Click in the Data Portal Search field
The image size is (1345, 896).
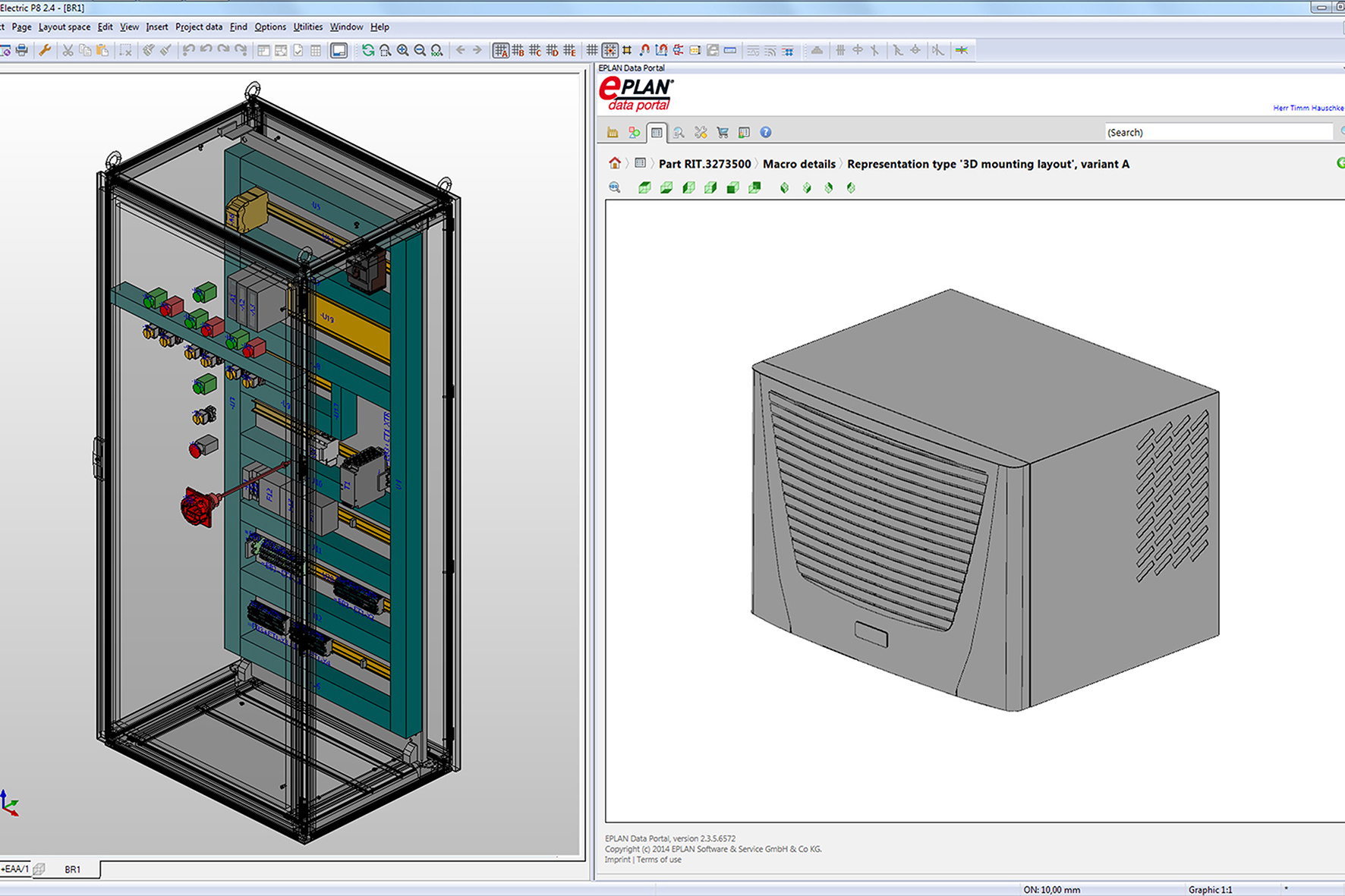point(1217,132)
